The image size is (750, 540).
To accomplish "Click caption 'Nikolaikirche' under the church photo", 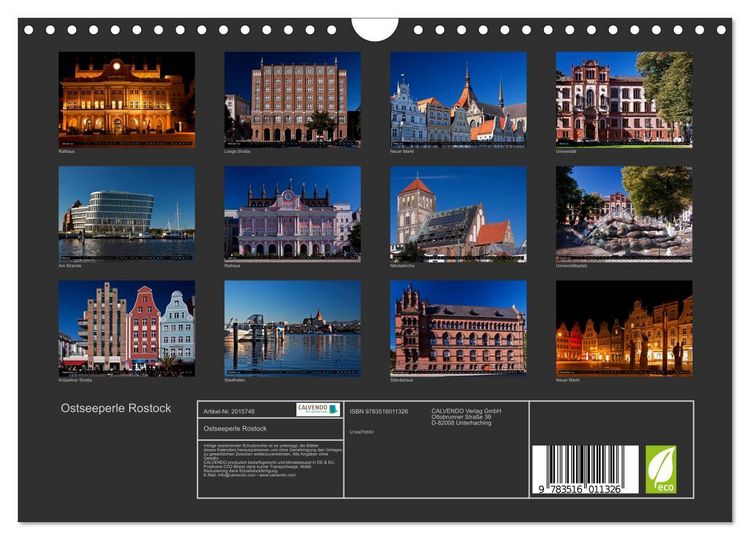I will point(402,265).
